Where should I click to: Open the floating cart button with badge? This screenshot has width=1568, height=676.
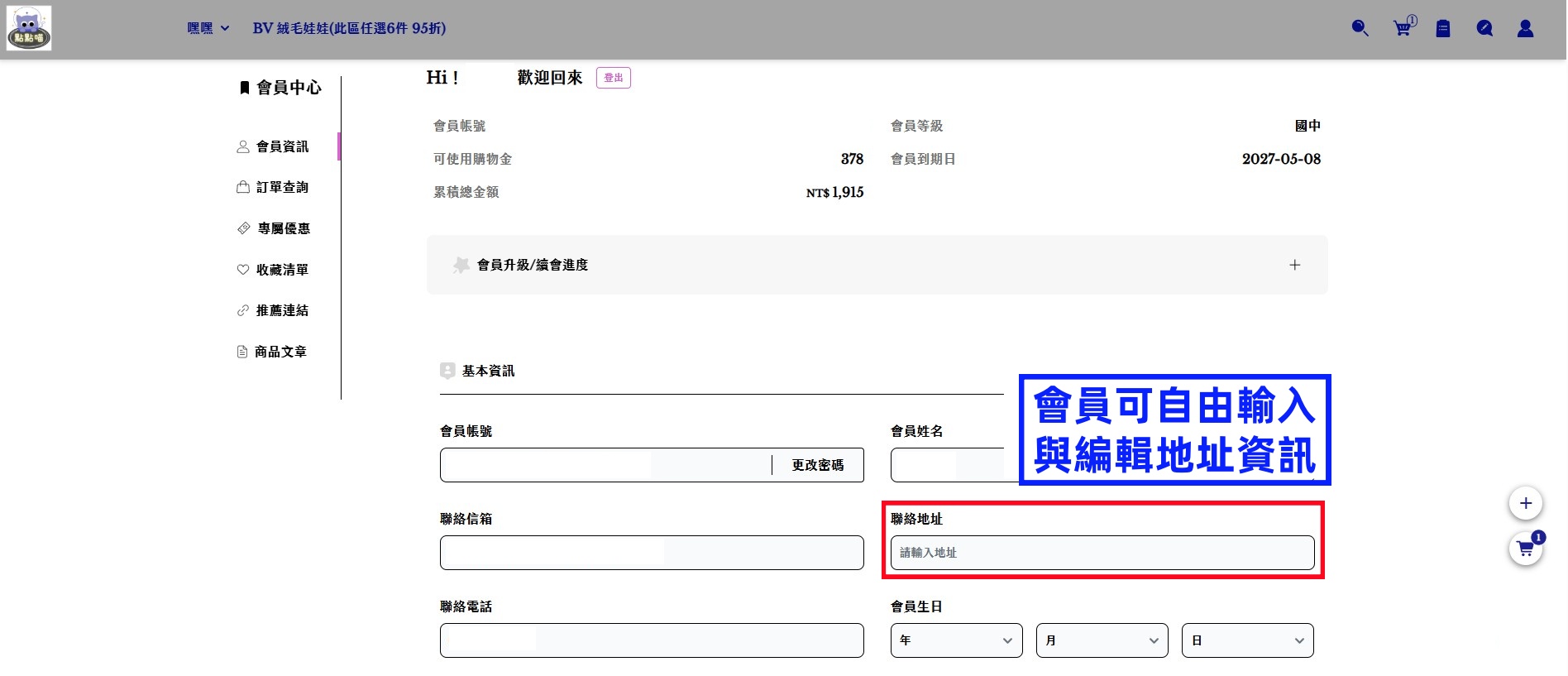pyautogui.click(x=1526, y=549)
